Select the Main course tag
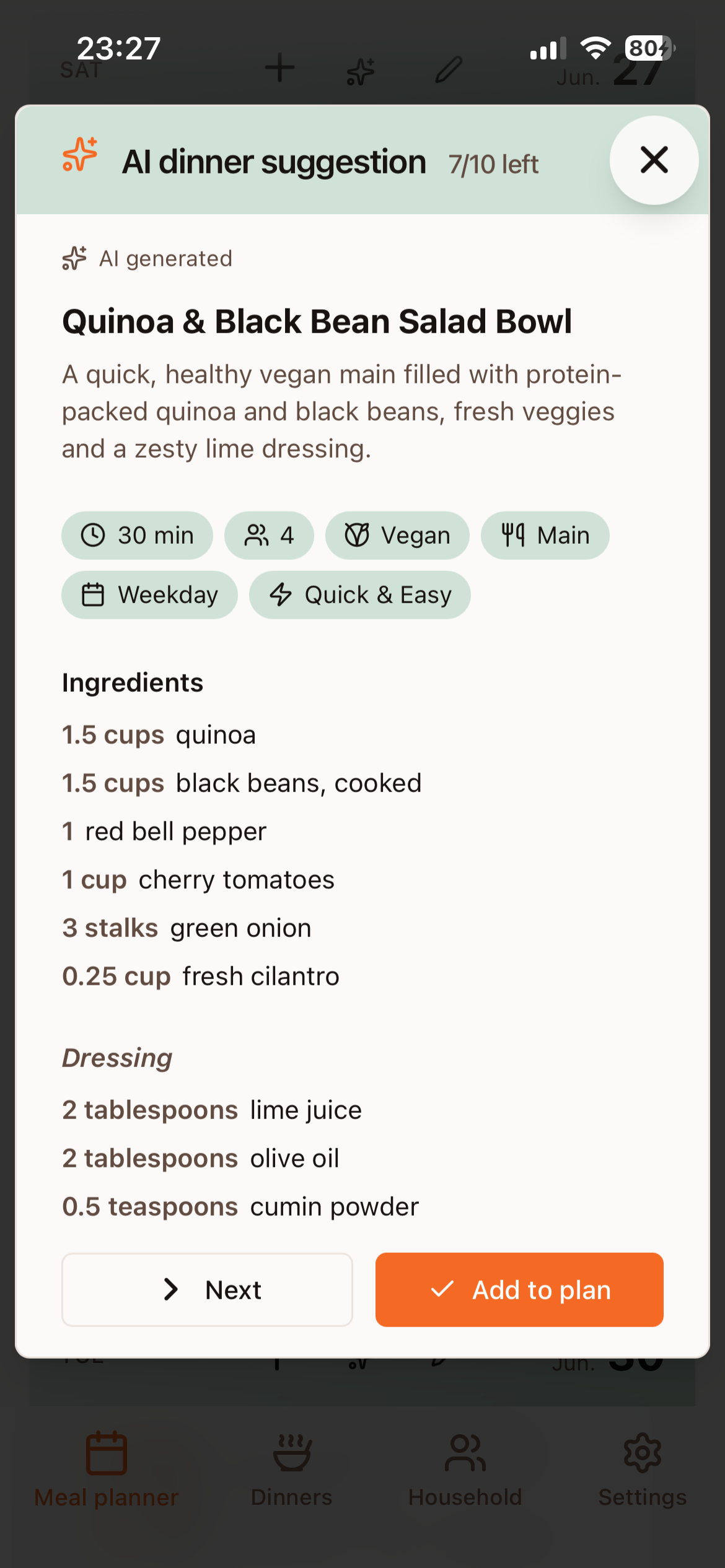Viewport: 725px width, 1568px height. (545, 535)
